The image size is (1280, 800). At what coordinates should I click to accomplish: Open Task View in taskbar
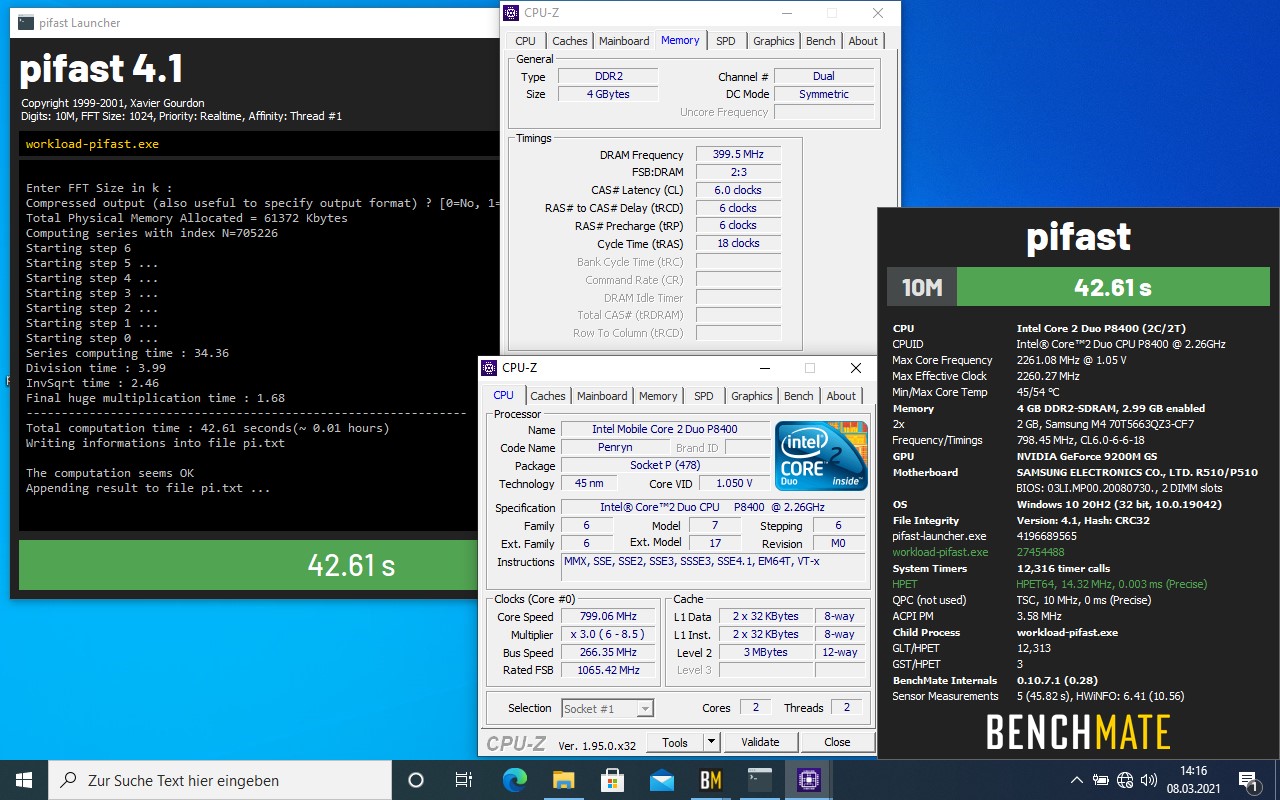(464, 780)
